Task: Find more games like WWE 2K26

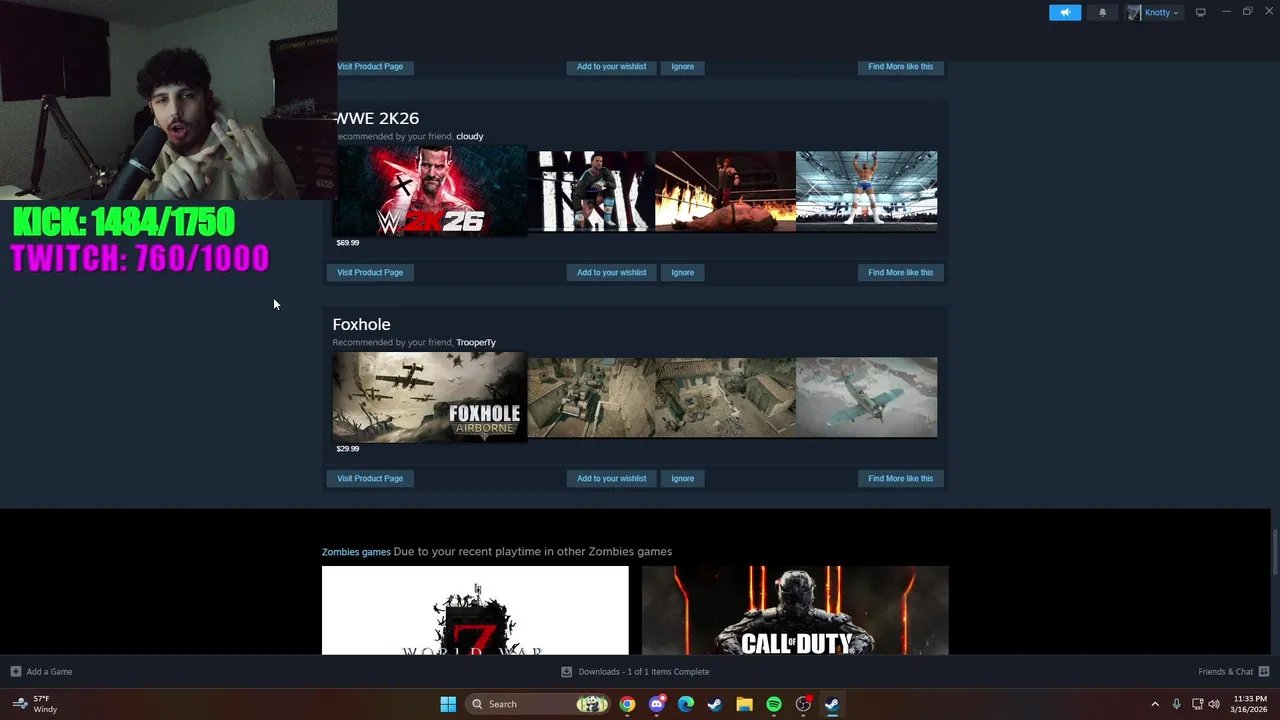Action: click(x=900, y=272)
